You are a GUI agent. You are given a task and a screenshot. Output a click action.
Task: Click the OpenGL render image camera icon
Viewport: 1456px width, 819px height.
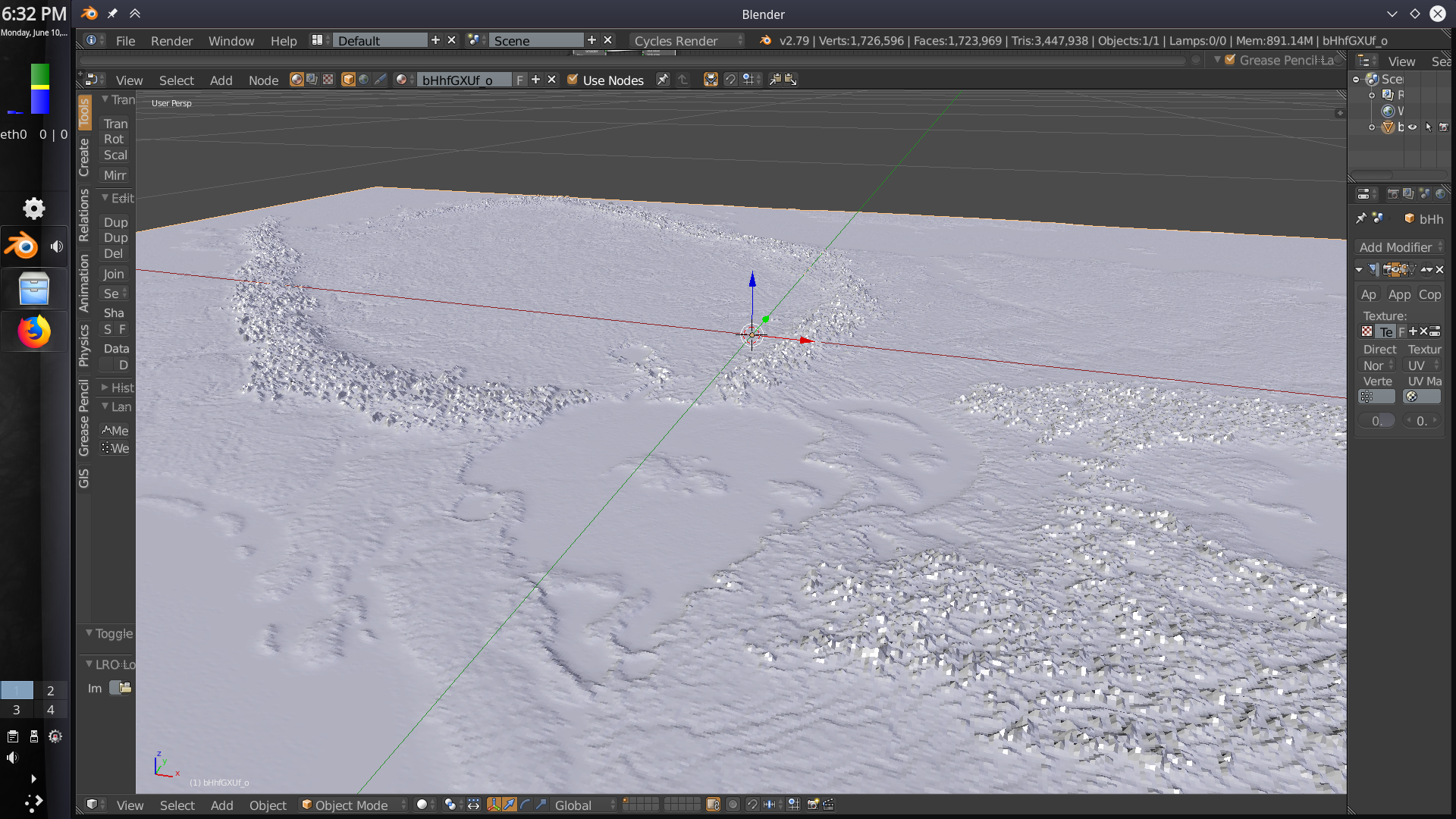[812, 805]
